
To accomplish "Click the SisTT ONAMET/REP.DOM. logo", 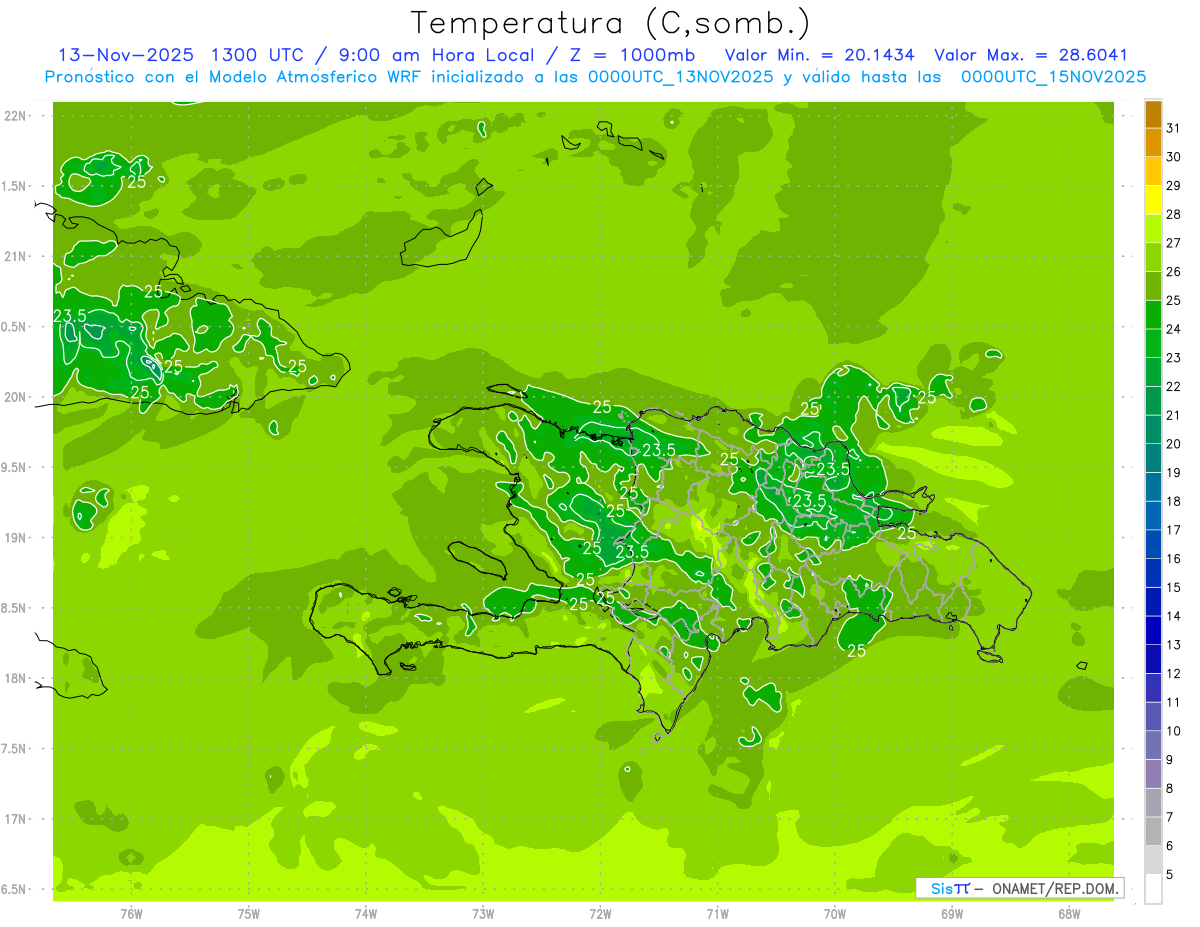I will click(1019, 888).
